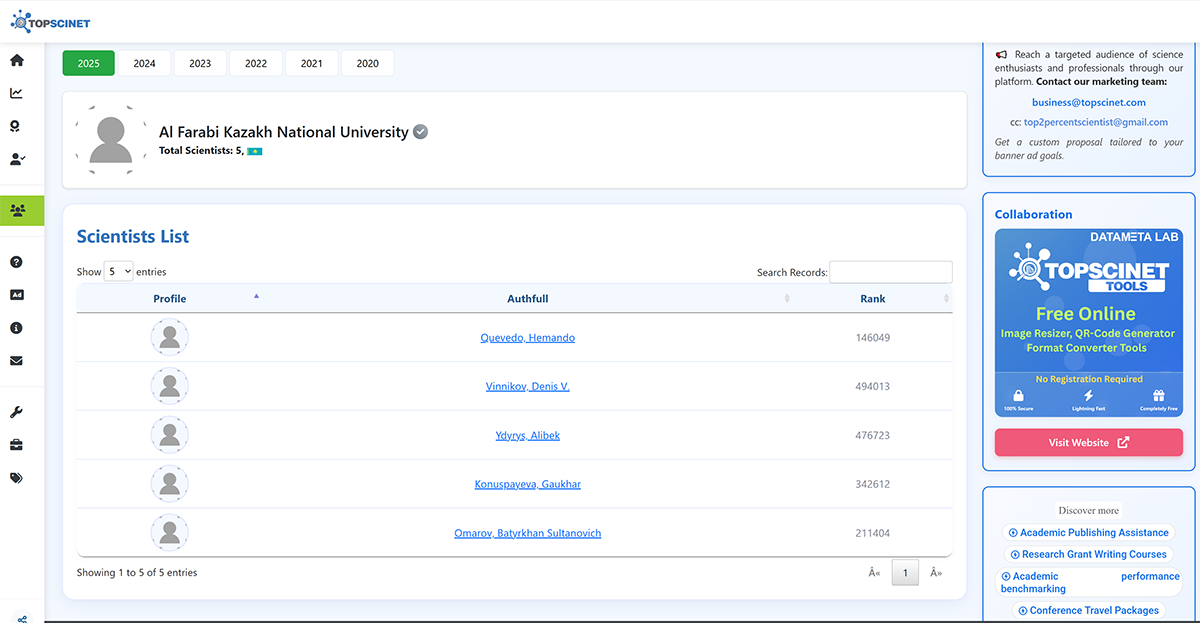This screenshot has width=1200, height=623.
Task: Open the line chart sidebar icon
Action: pyautogui.click(x=17, y=93)
